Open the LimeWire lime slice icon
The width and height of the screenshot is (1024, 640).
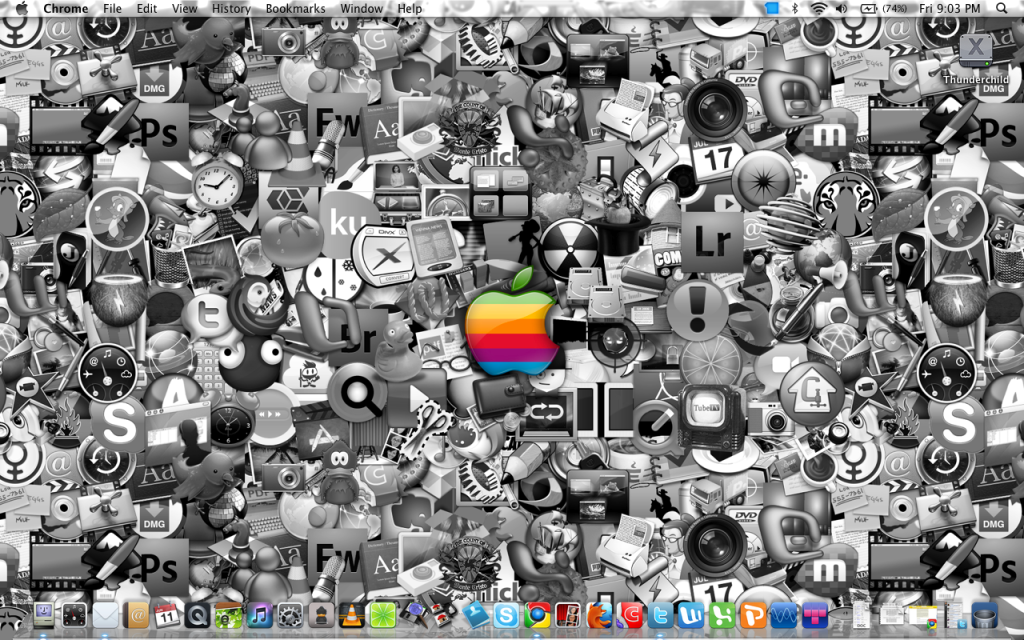[x=383, y=616]
